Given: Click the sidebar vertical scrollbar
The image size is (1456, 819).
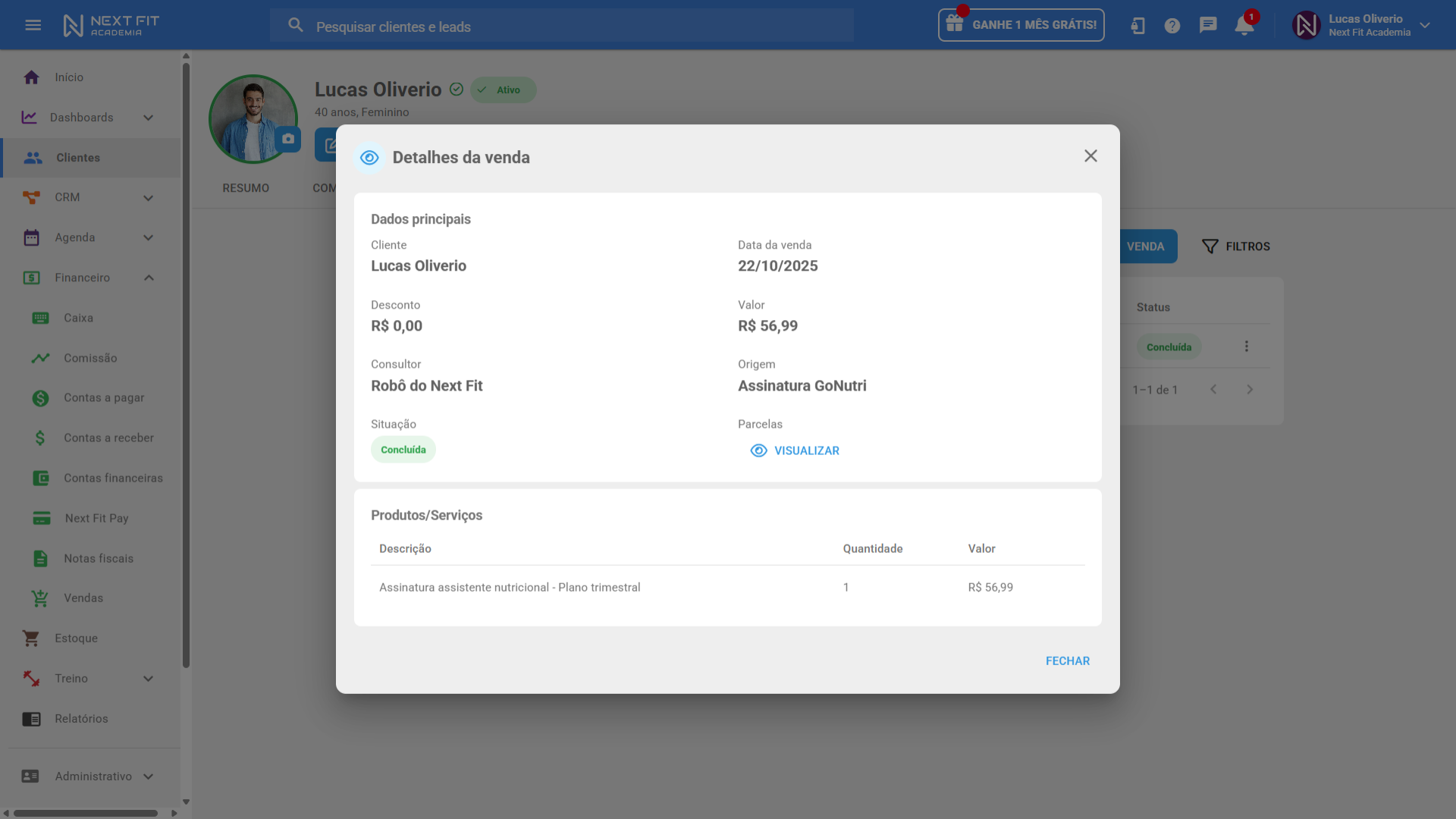Looking at the screenshot, I should [x=186, y=364].
